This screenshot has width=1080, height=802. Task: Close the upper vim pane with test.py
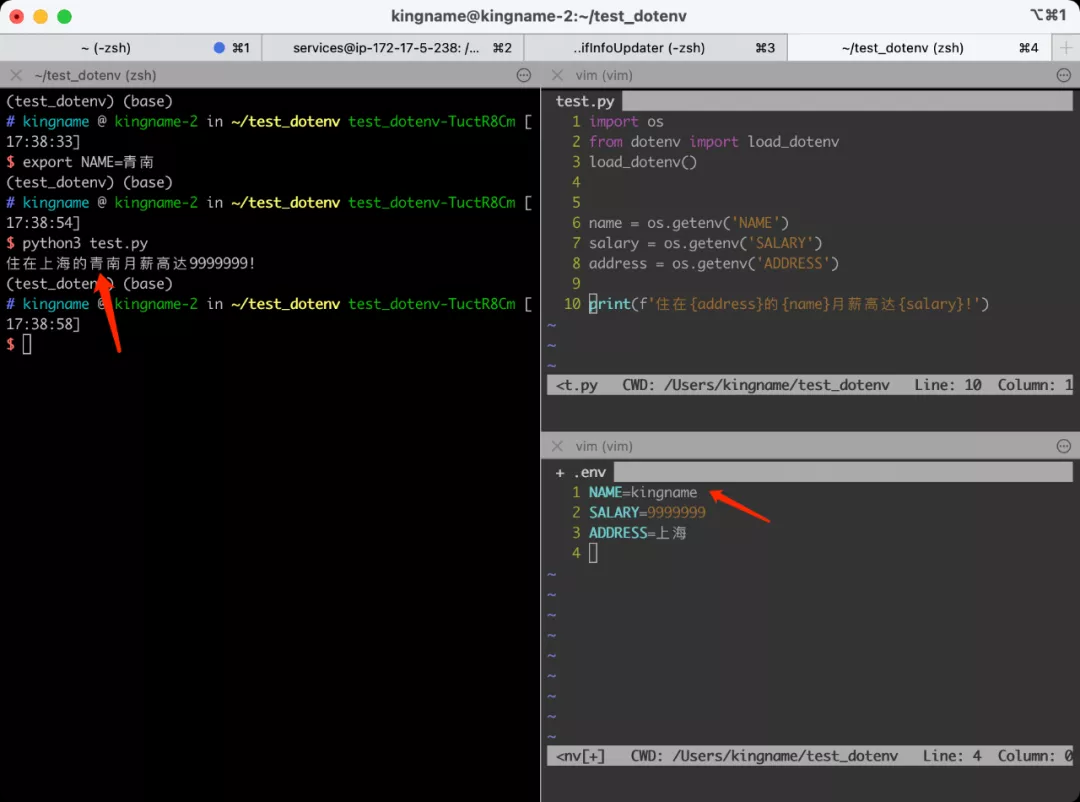557,75
